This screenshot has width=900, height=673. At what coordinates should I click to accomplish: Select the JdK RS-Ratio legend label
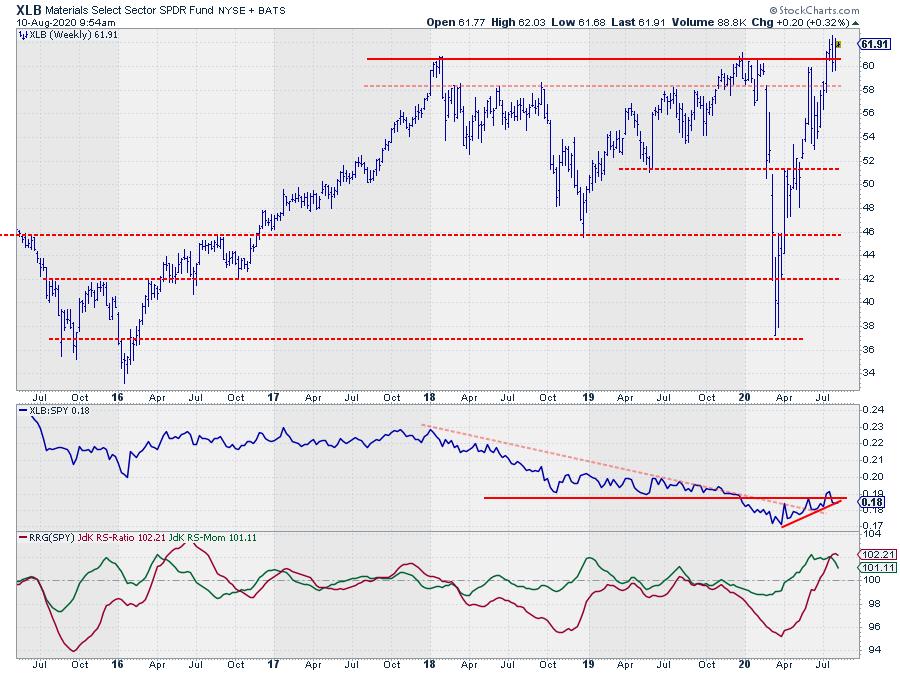(111, 539)
